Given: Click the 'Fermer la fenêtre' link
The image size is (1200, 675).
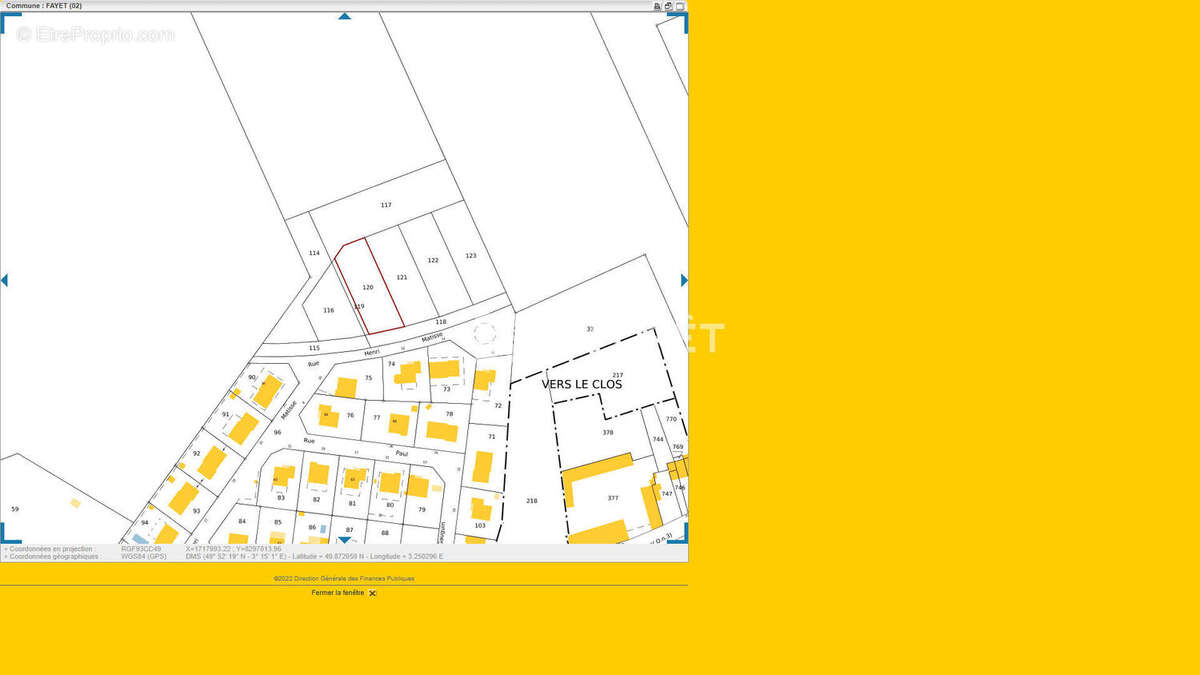Looking at the screenshot, I should pos(338,593).
